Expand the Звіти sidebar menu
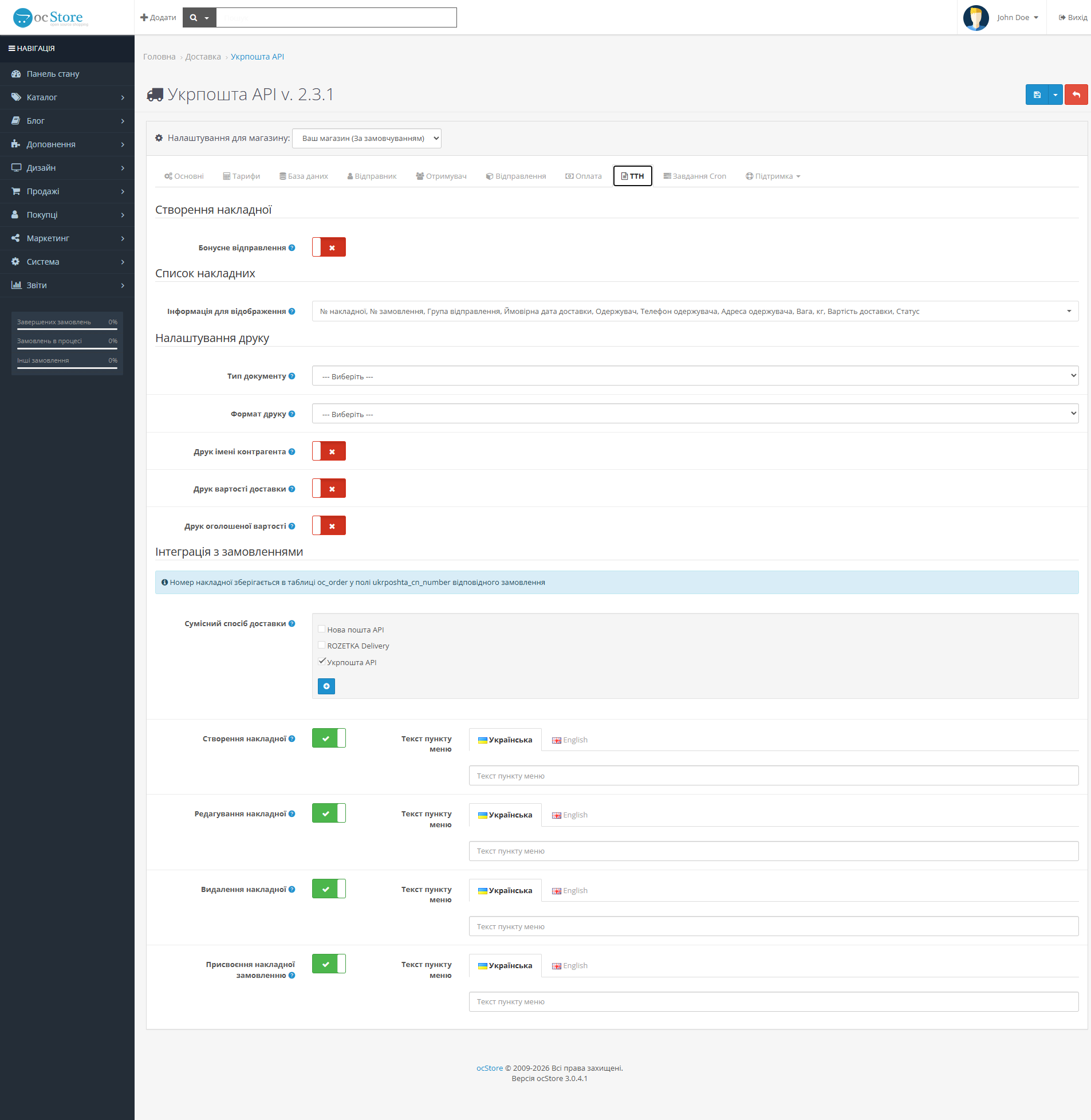Image resolution: width=1091 pixels, height=1120 pixels. click(67, 285)
